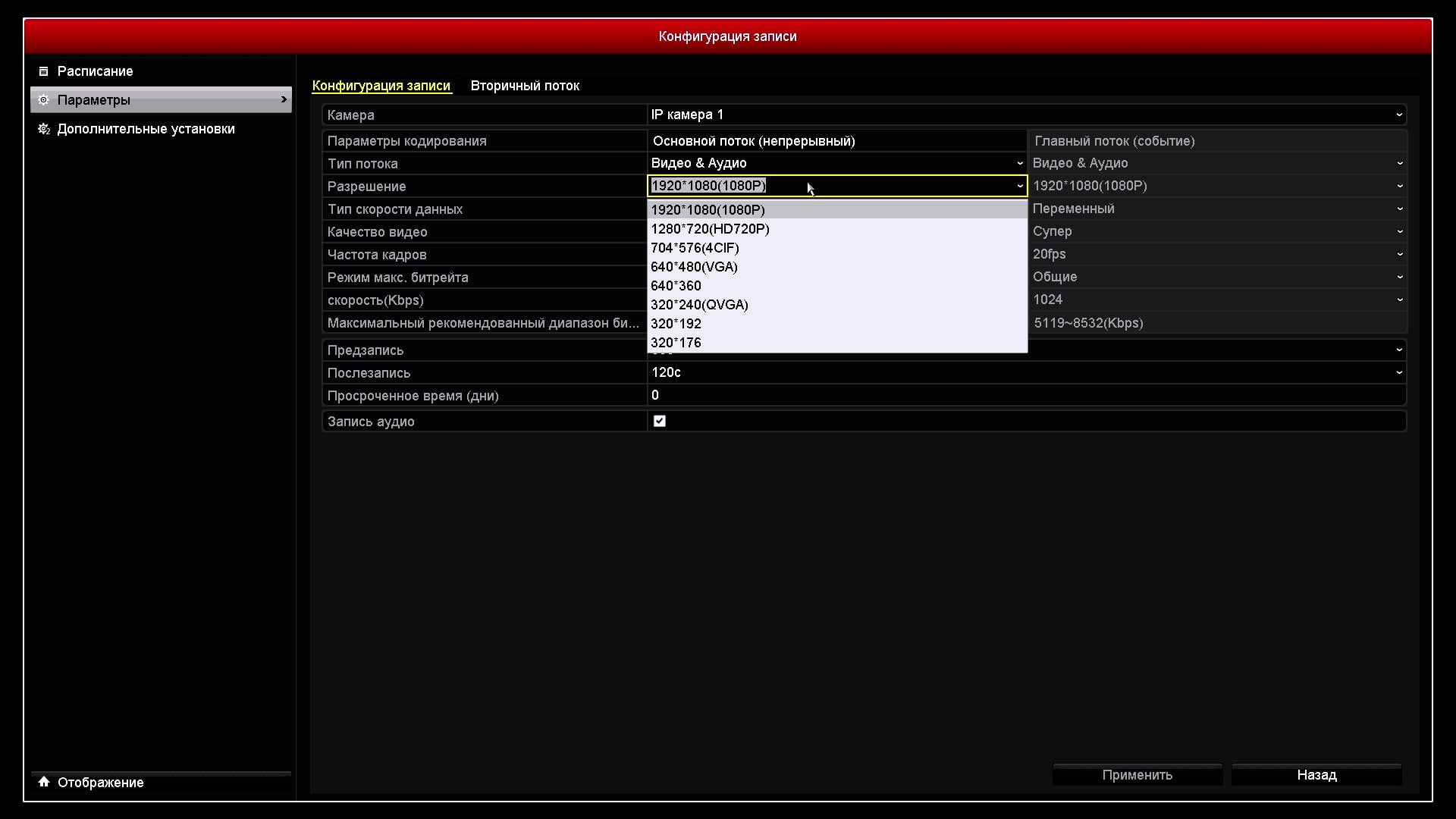This screenshot has height=819, width=1456.
Task: Expand the Предзапись dropdown arrow
Action: pos(1399,350)
